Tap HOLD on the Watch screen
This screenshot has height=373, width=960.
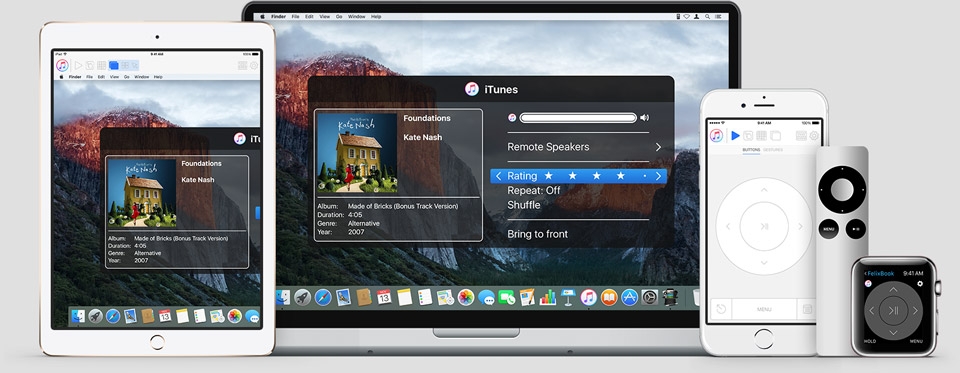[870, 341]
